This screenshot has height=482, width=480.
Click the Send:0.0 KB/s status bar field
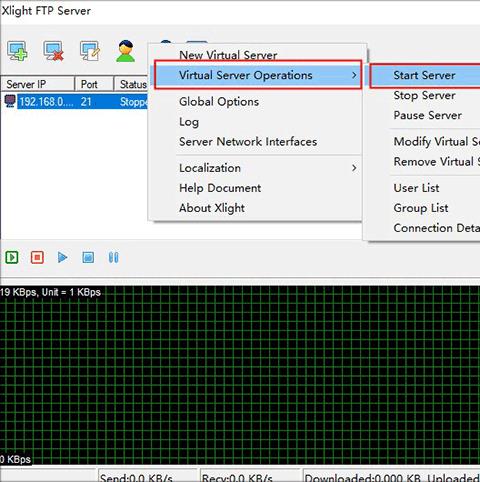click(148, 476)
